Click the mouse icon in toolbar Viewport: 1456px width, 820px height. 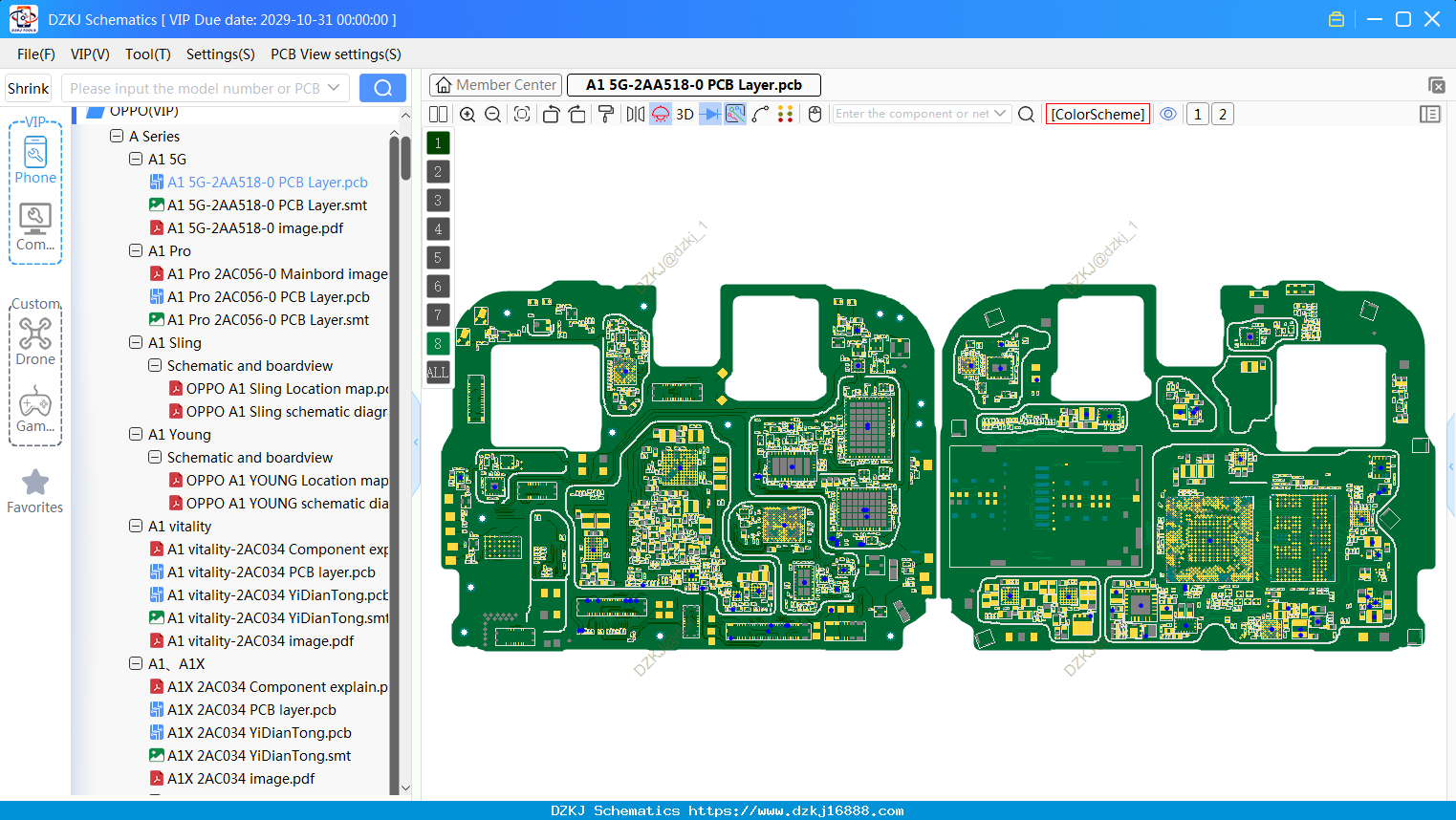point(815,115)
